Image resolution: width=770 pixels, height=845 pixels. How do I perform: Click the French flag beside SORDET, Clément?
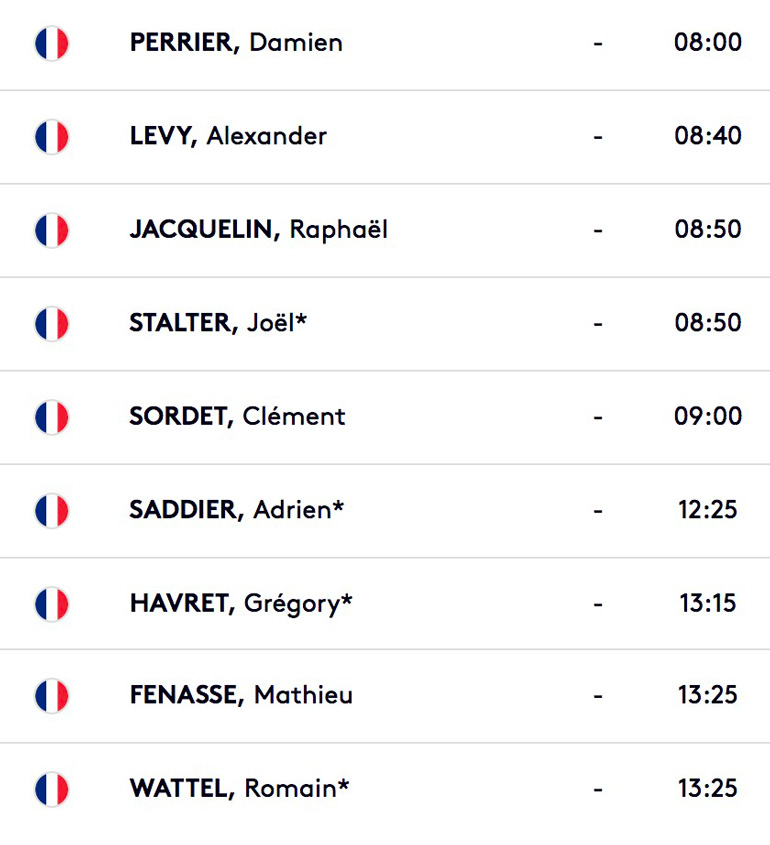click(x=52, y=417)
